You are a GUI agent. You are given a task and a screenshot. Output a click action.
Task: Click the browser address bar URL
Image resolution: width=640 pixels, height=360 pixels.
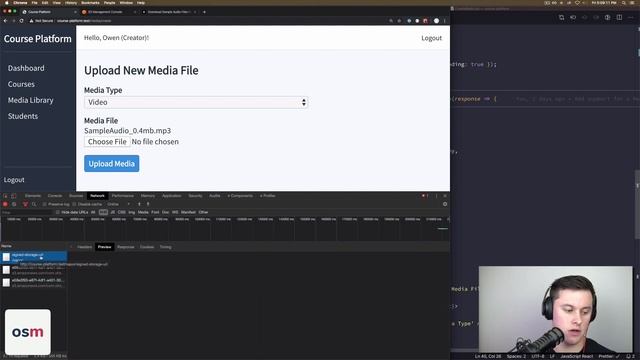point(84,20)
